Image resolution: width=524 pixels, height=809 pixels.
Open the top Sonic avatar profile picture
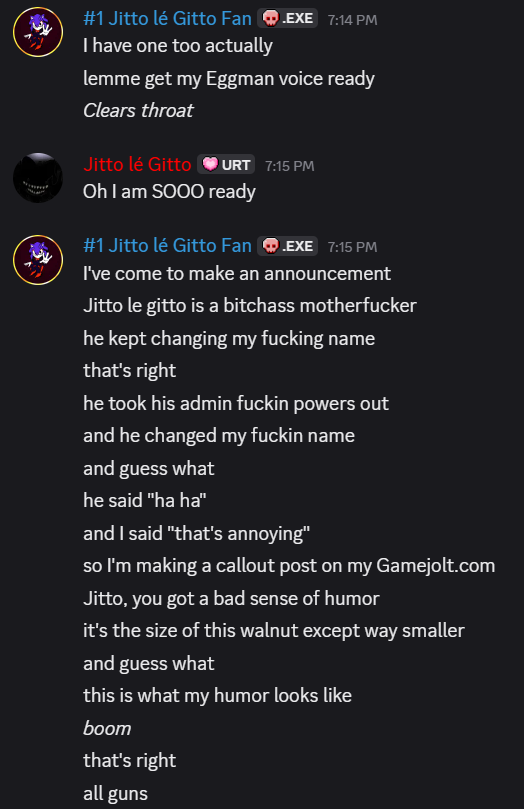[x=38, y=33]
